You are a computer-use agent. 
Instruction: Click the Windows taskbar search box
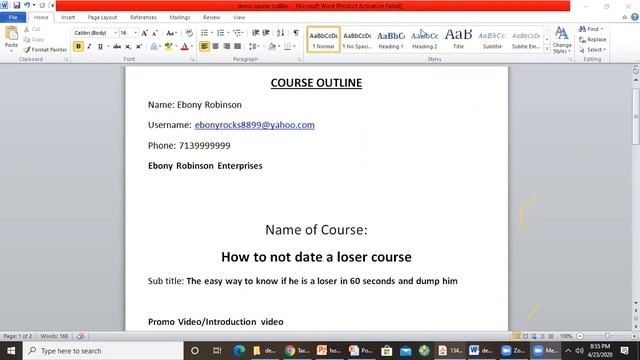104,351
